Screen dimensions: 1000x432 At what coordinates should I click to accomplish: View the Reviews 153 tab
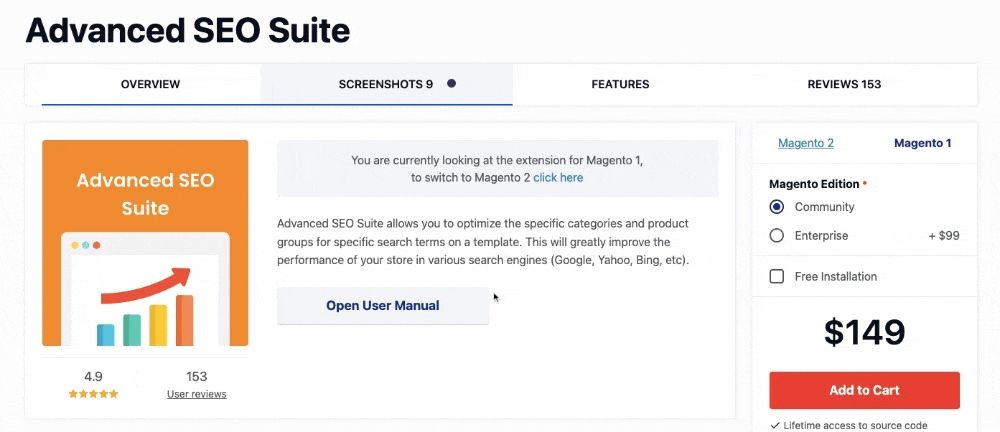click(844, 84)
